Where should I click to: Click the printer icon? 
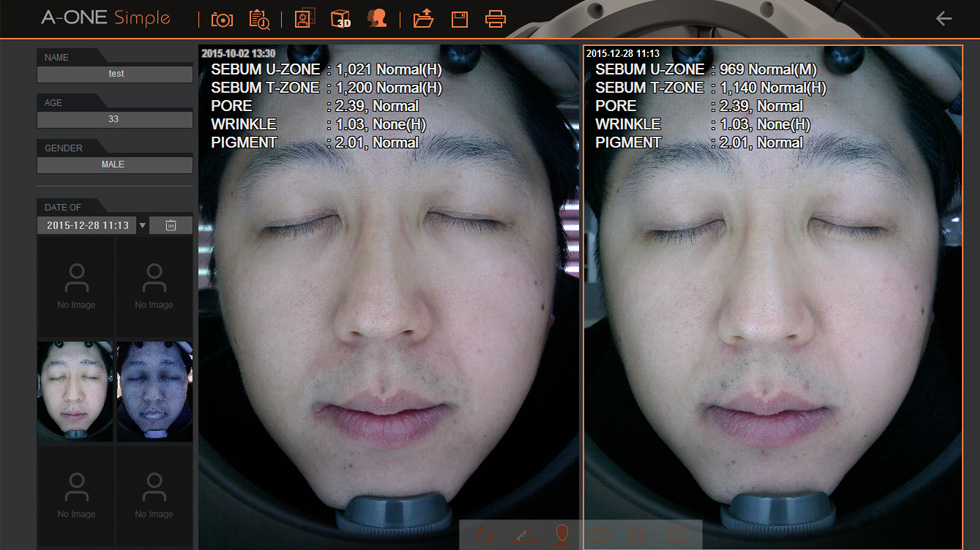[x=496, y=19]
